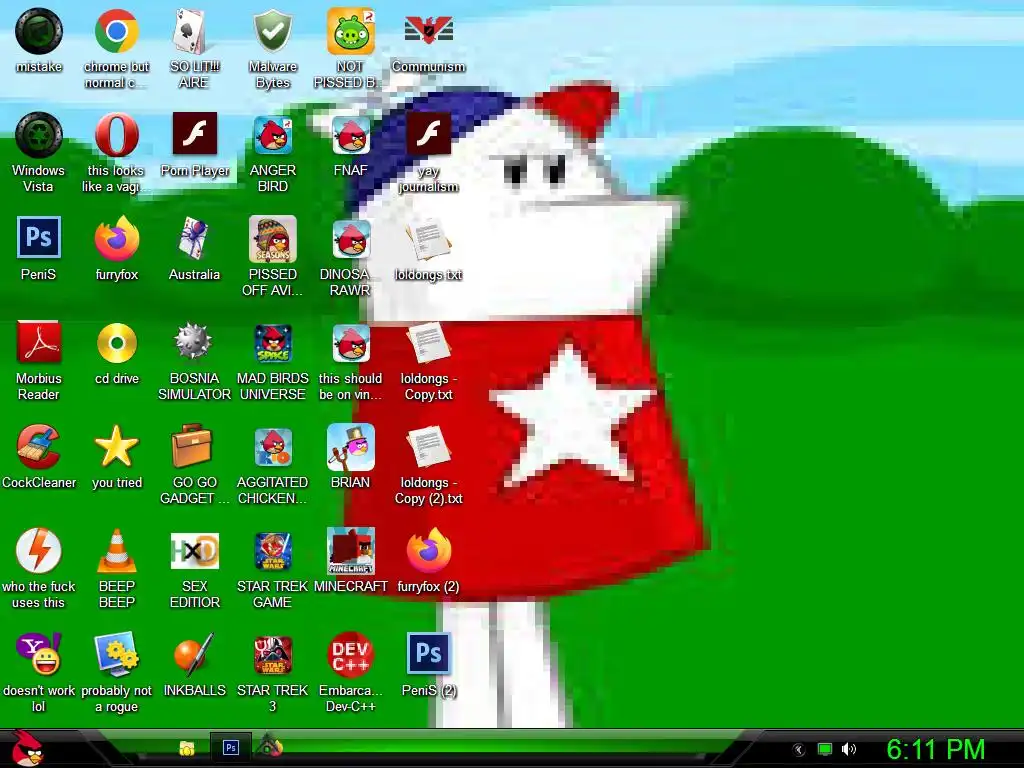Launch 'chrome but normal c...' Chrome icon
This screenshot has width=1024, height=768.
click(116, 31)
